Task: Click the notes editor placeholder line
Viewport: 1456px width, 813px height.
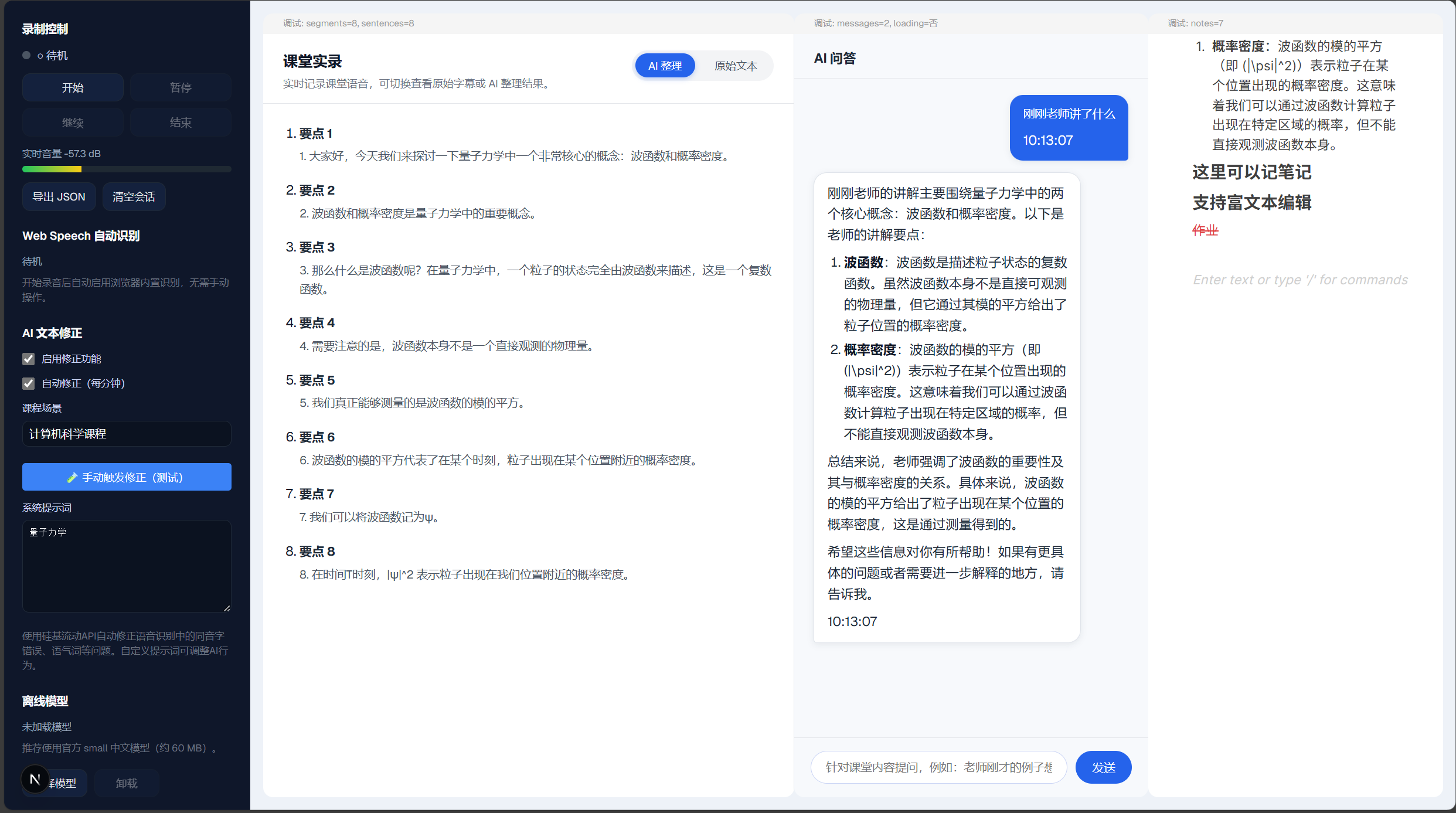Action: (1299, 280)
